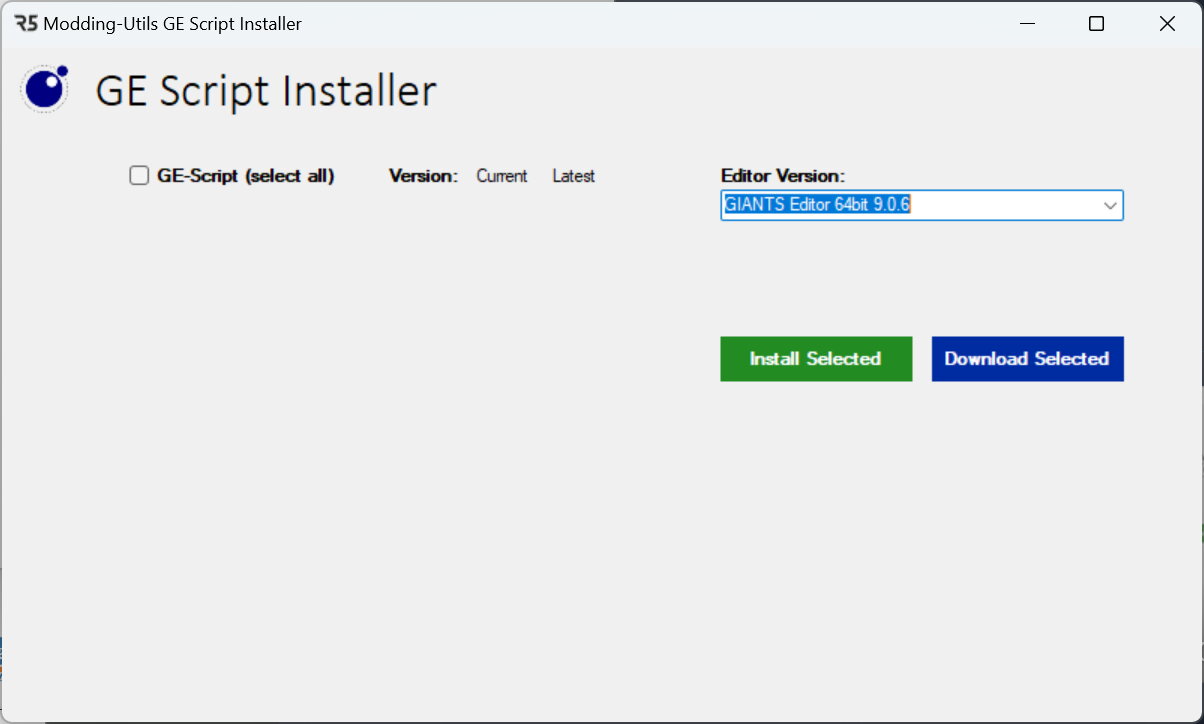Screen dimensions: 1204x724
Task: Click the Current column header
Action: 501,176
